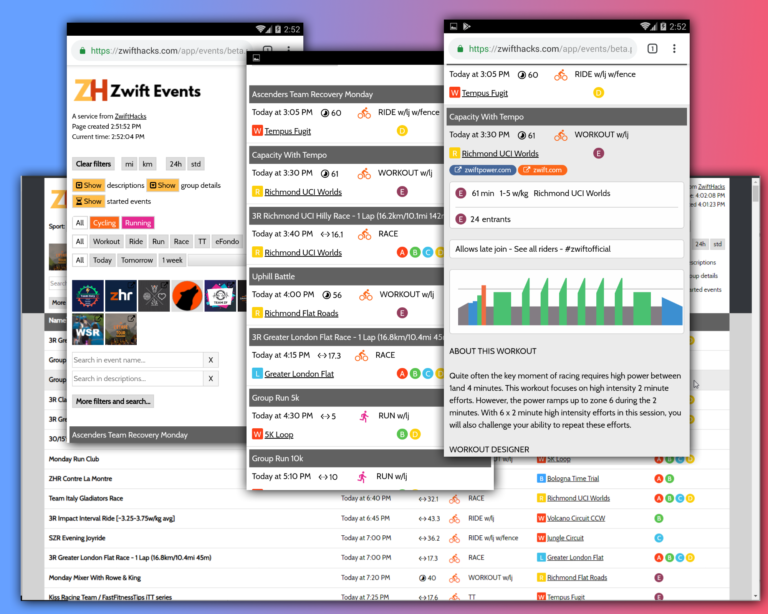
Task: Select std time format in left phone
Action: tap(196, 164)
